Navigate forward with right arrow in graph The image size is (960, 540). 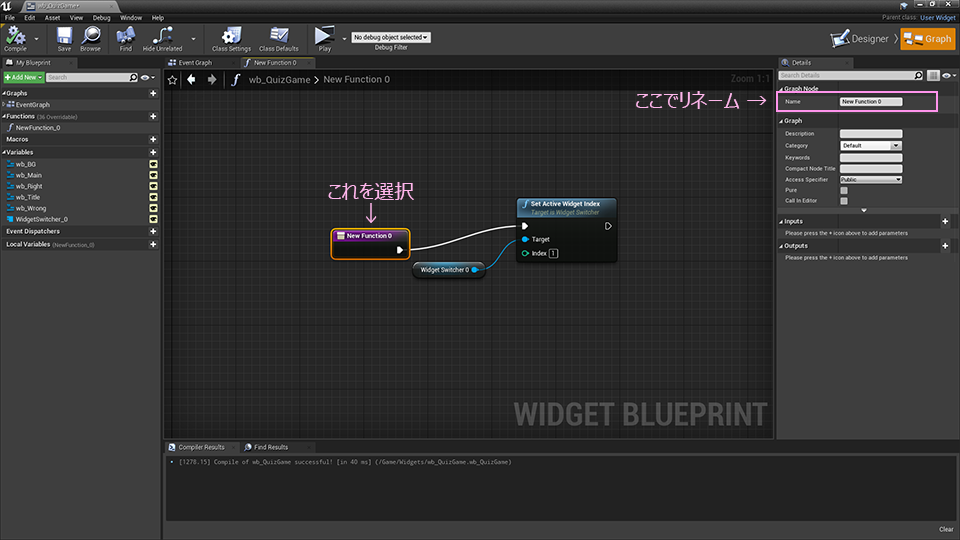[x=212, y=80]
